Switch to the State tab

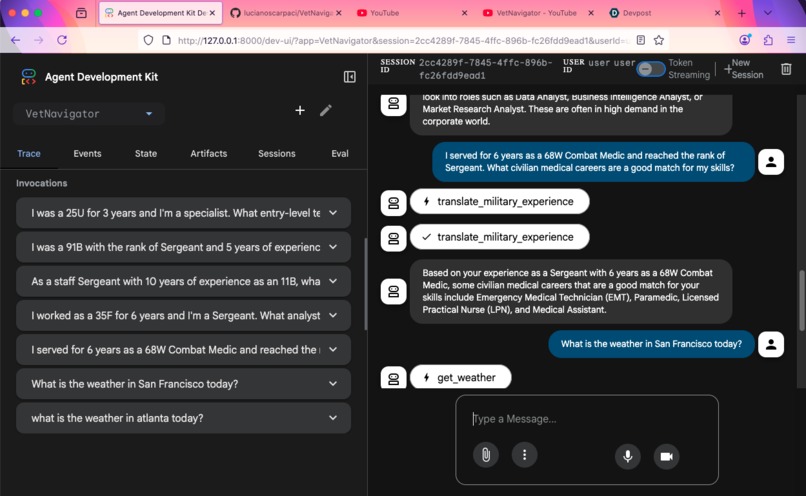pos(146,154)
